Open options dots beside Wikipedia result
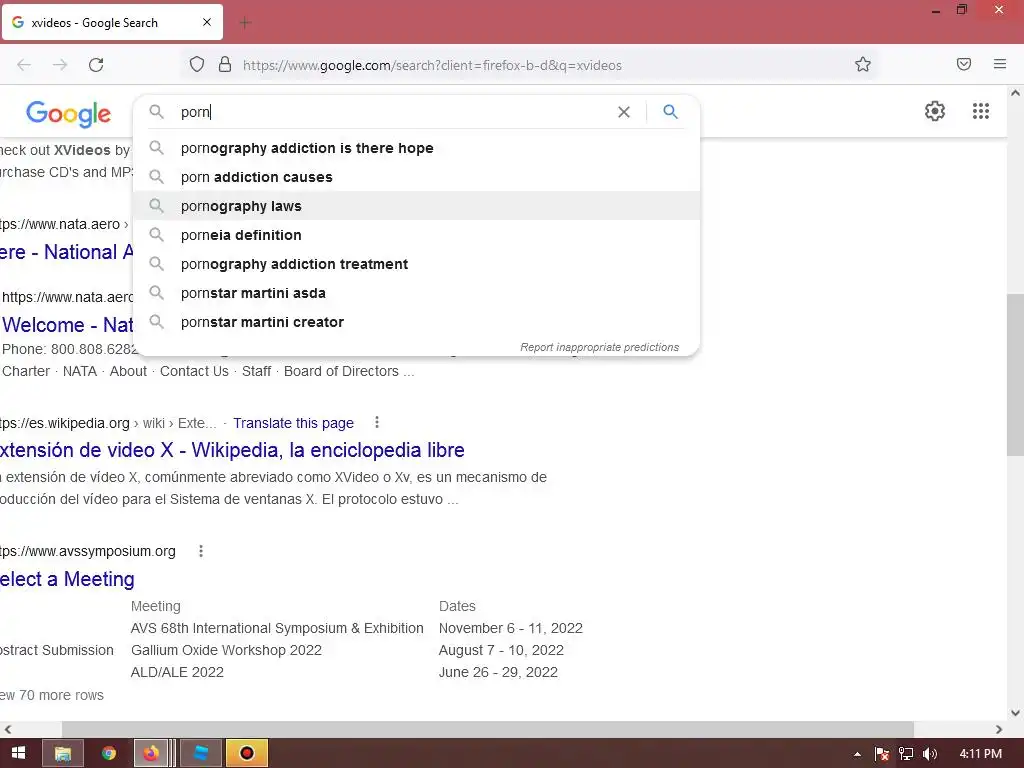This screenshot has width=1024, height=768. pos(377,423)
